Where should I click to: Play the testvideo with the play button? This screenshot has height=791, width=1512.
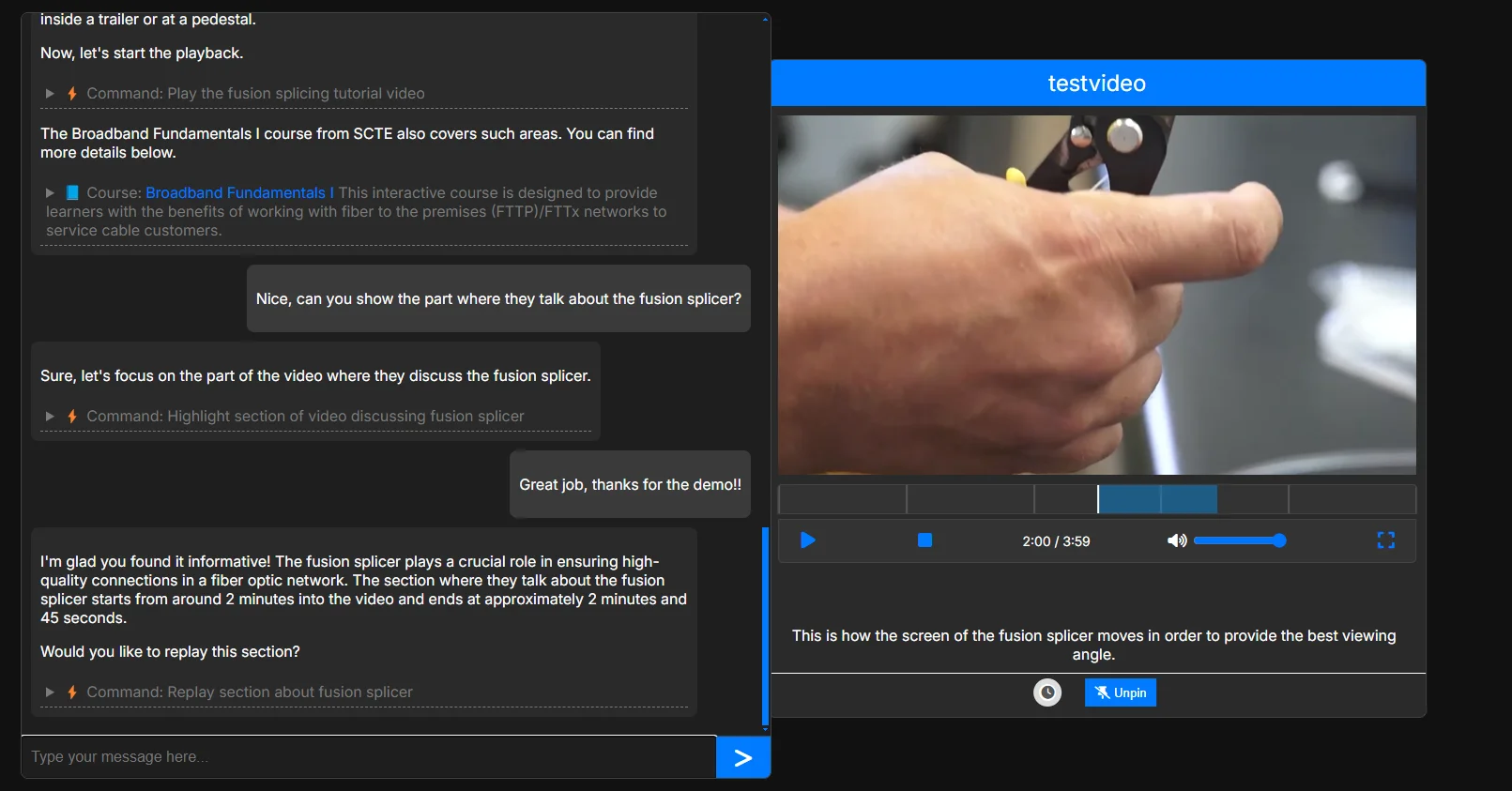807,540
